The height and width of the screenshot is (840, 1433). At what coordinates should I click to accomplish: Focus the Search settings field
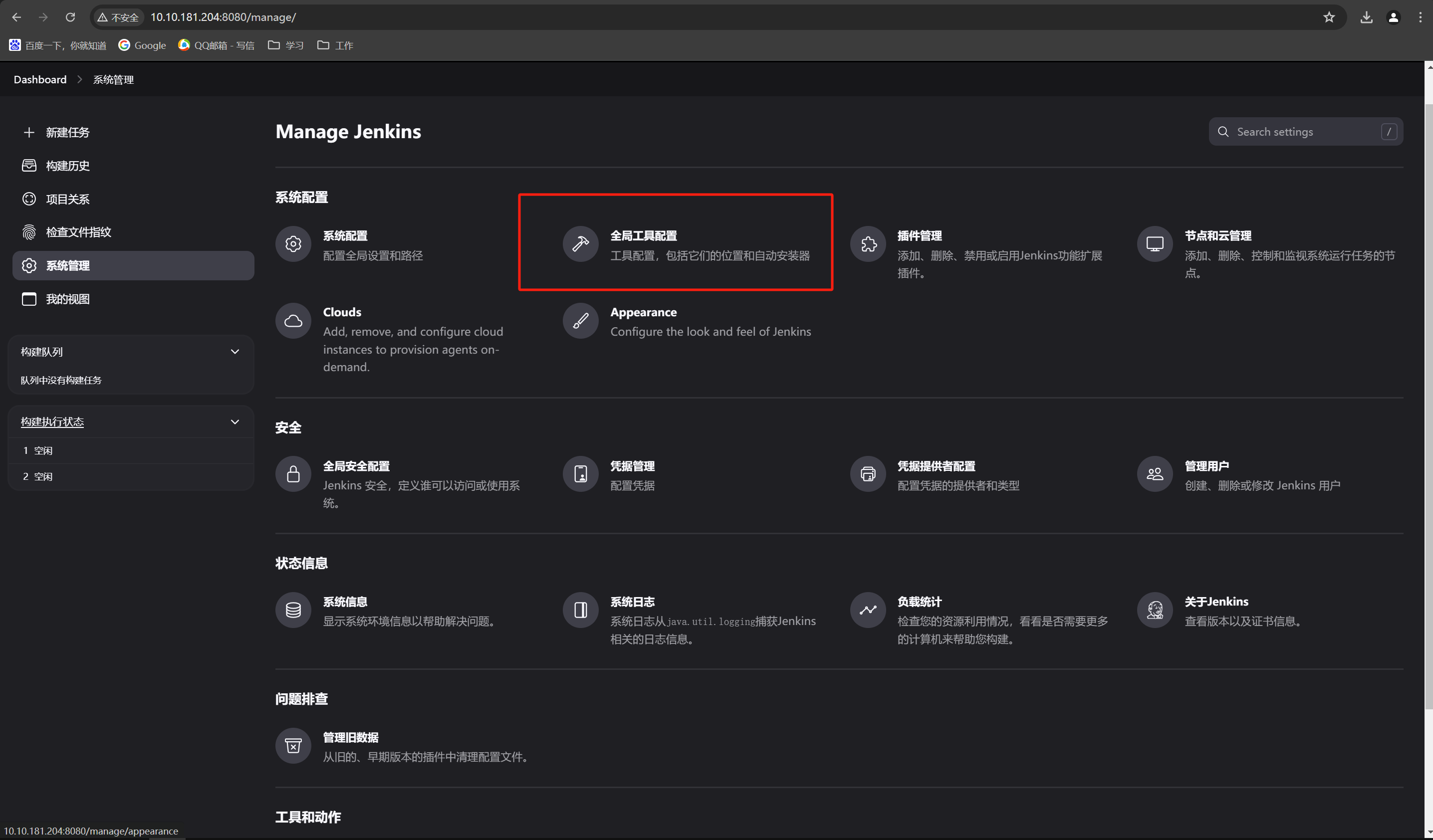1306,132
